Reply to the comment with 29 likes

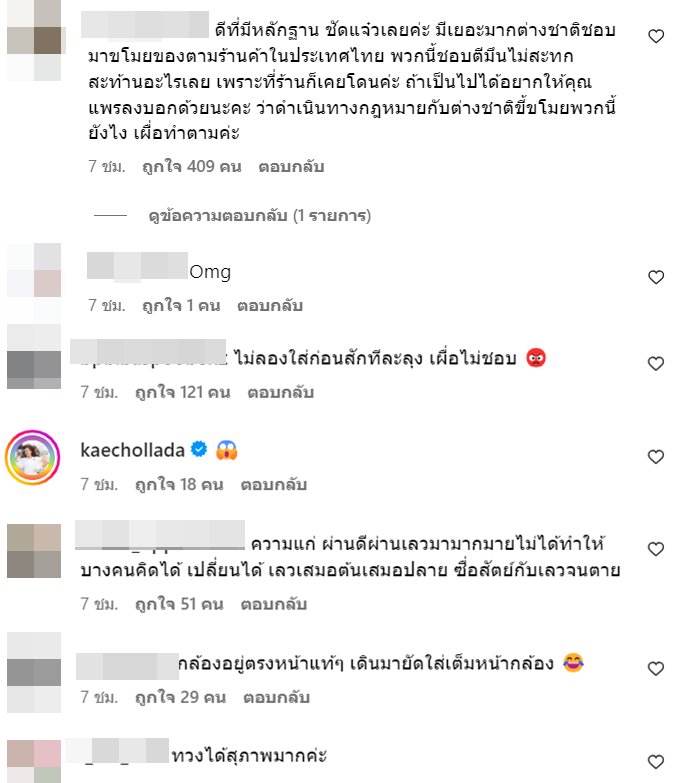click(276, 697)
